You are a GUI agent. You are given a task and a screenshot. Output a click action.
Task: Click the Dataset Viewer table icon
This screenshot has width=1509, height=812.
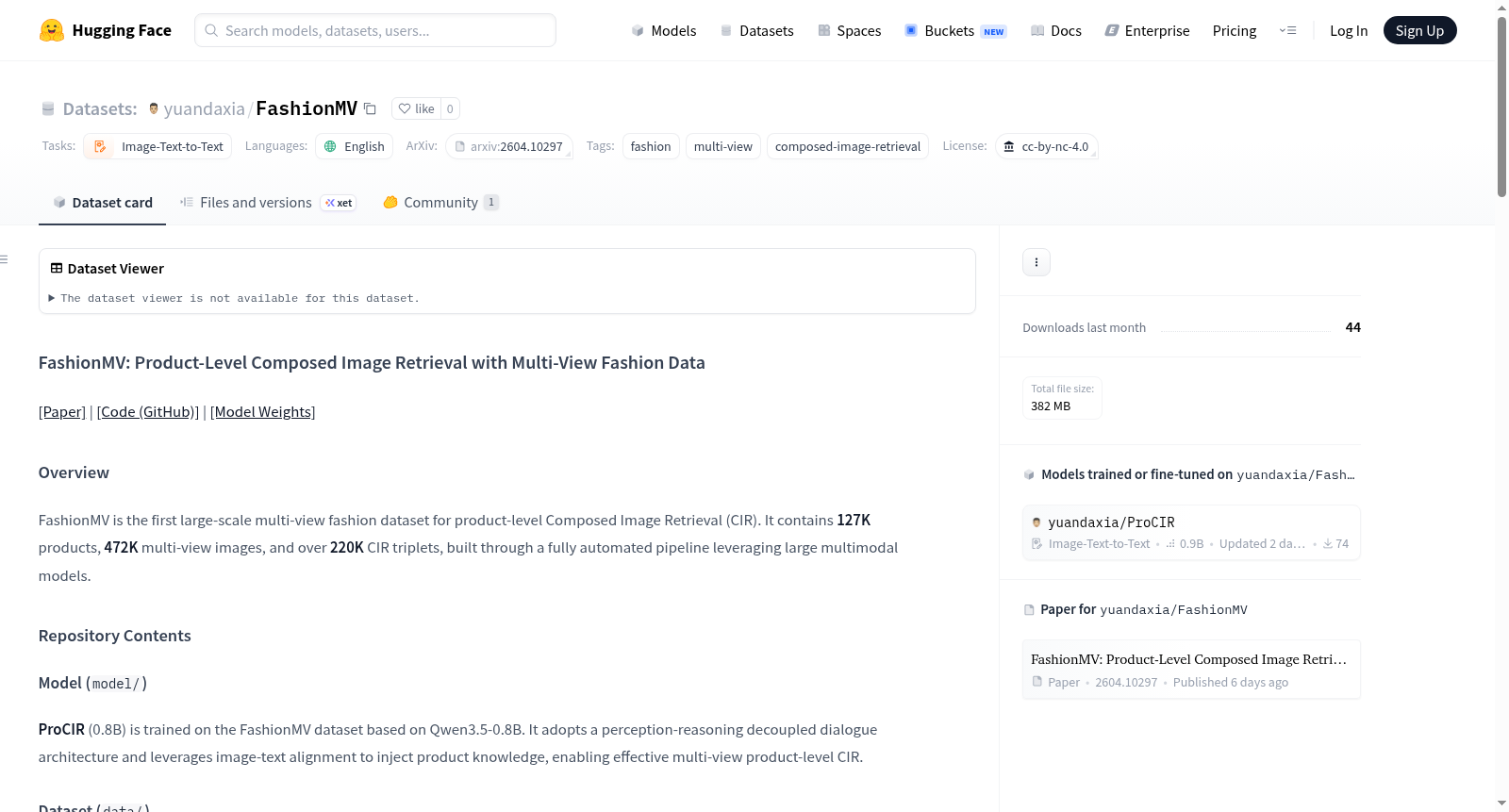point(57,268)
